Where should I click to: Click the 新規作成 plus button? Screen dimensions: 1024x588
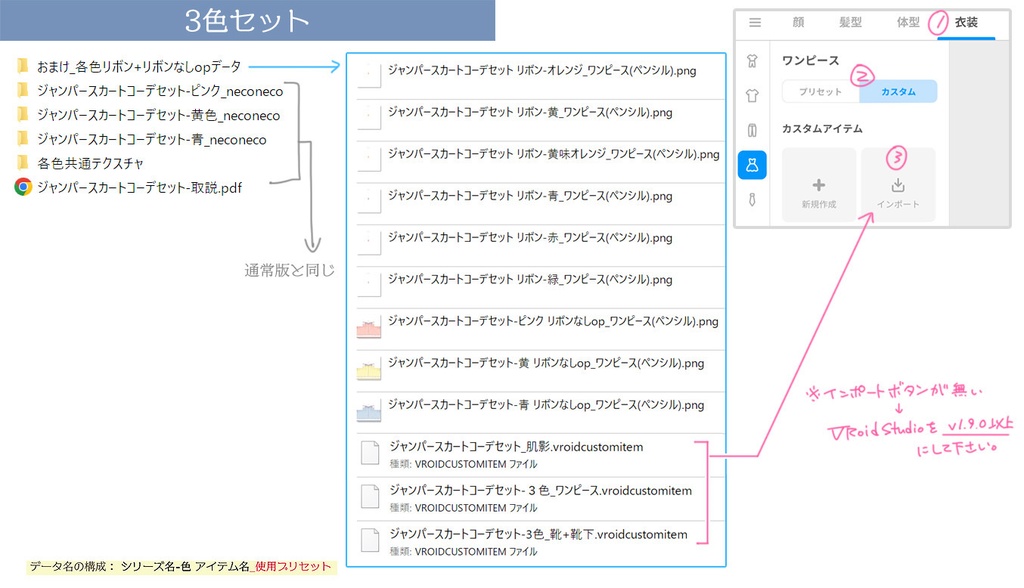coord(819,185)
